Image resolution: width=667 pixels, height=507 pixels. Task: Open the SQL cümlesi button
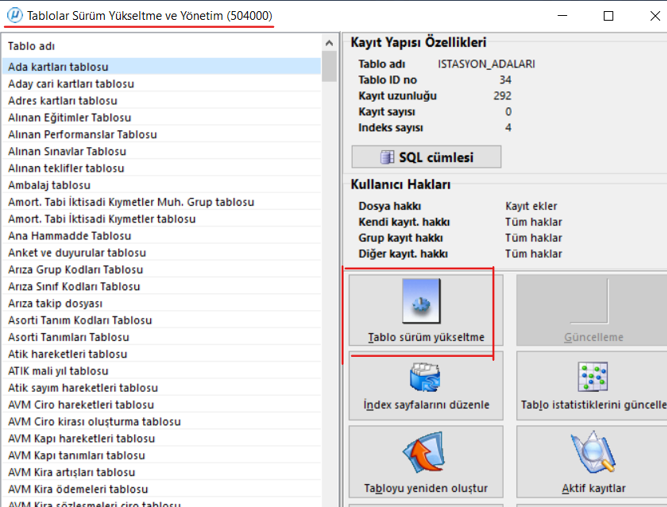click(426, 157)
